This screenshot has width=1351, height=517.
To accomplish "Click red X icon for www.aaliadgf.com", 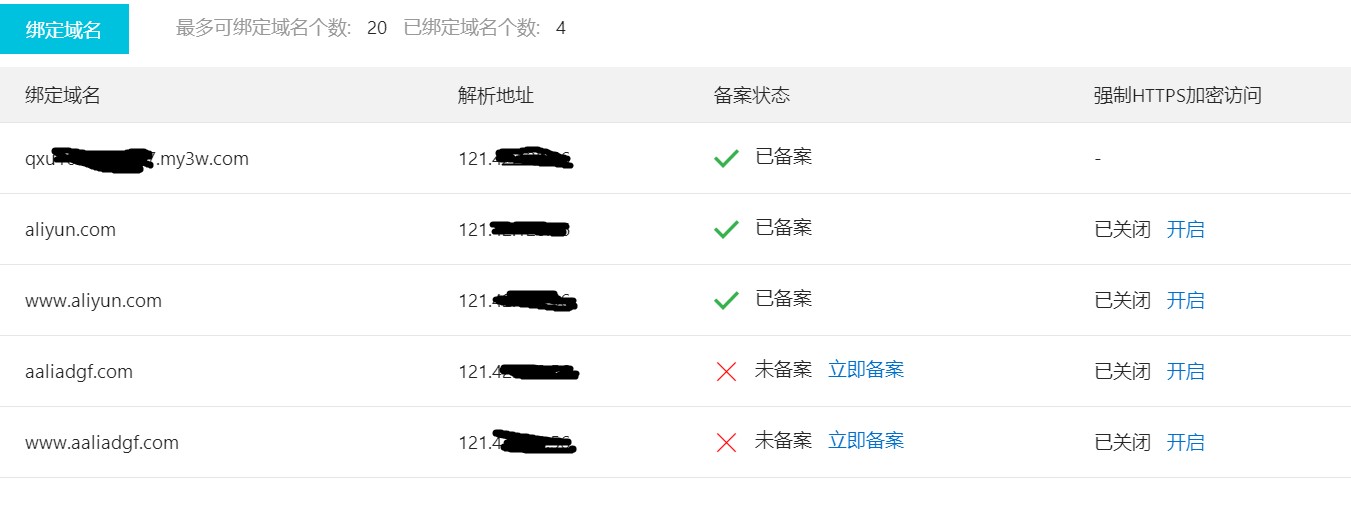I will coord(727,442).
